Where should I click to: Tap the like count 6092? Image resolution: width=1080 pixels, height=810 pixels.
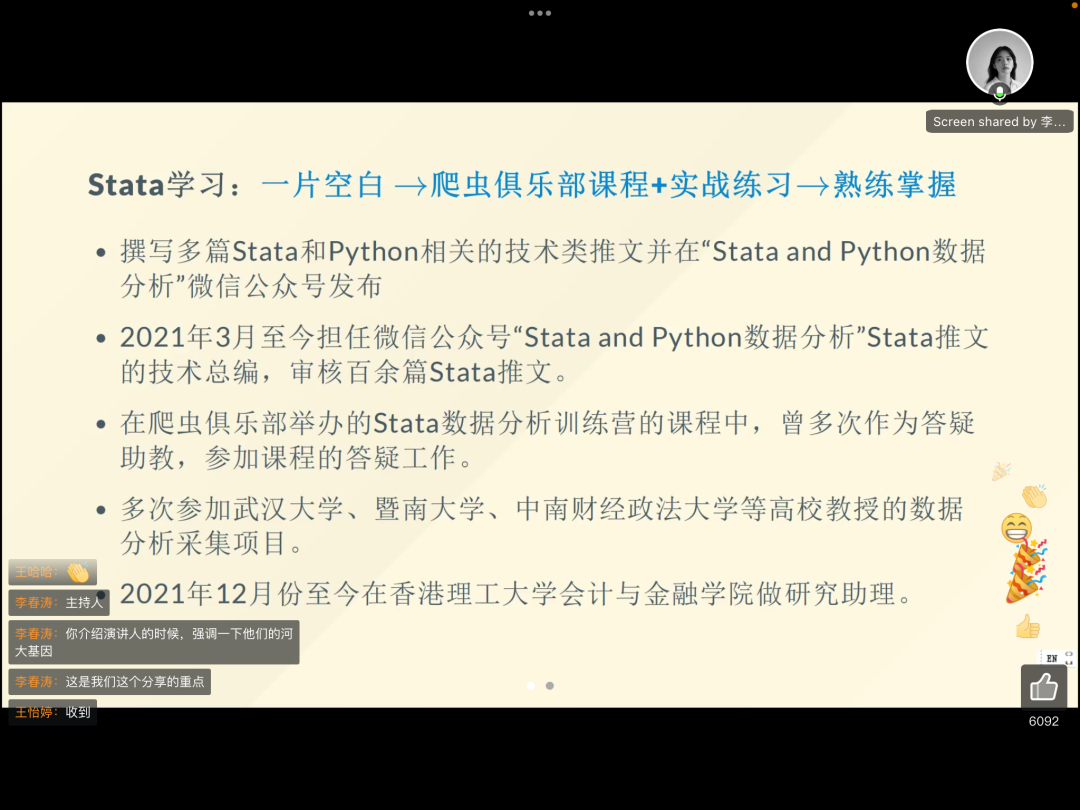1043,721
